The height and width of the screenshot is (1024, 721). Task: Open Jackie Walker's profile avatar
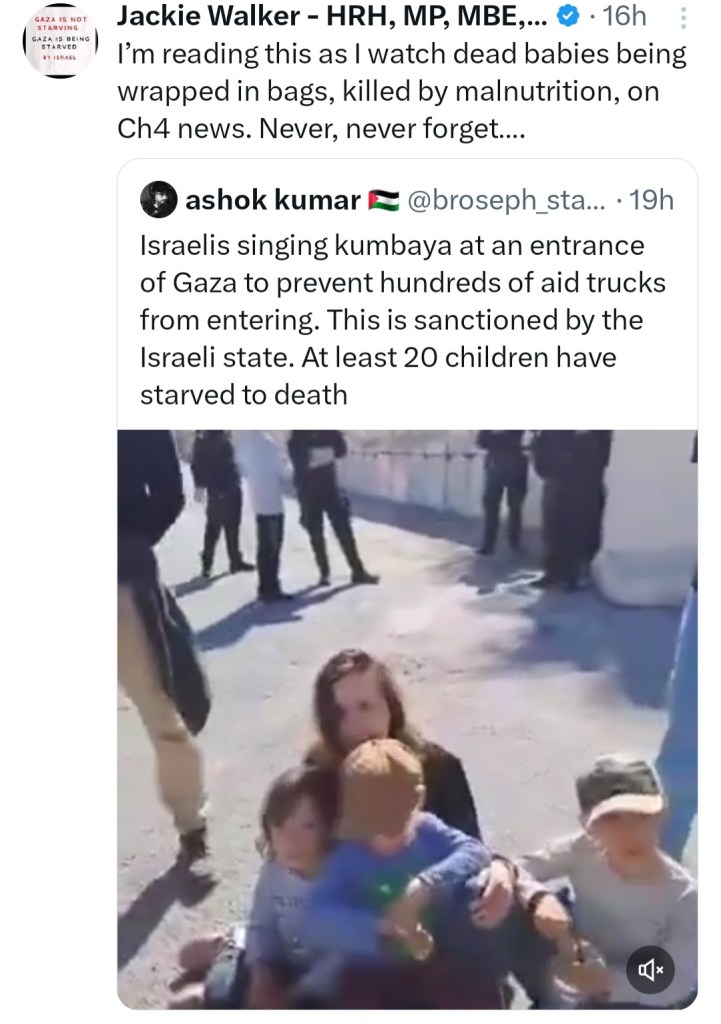click(x=59, y=40)
